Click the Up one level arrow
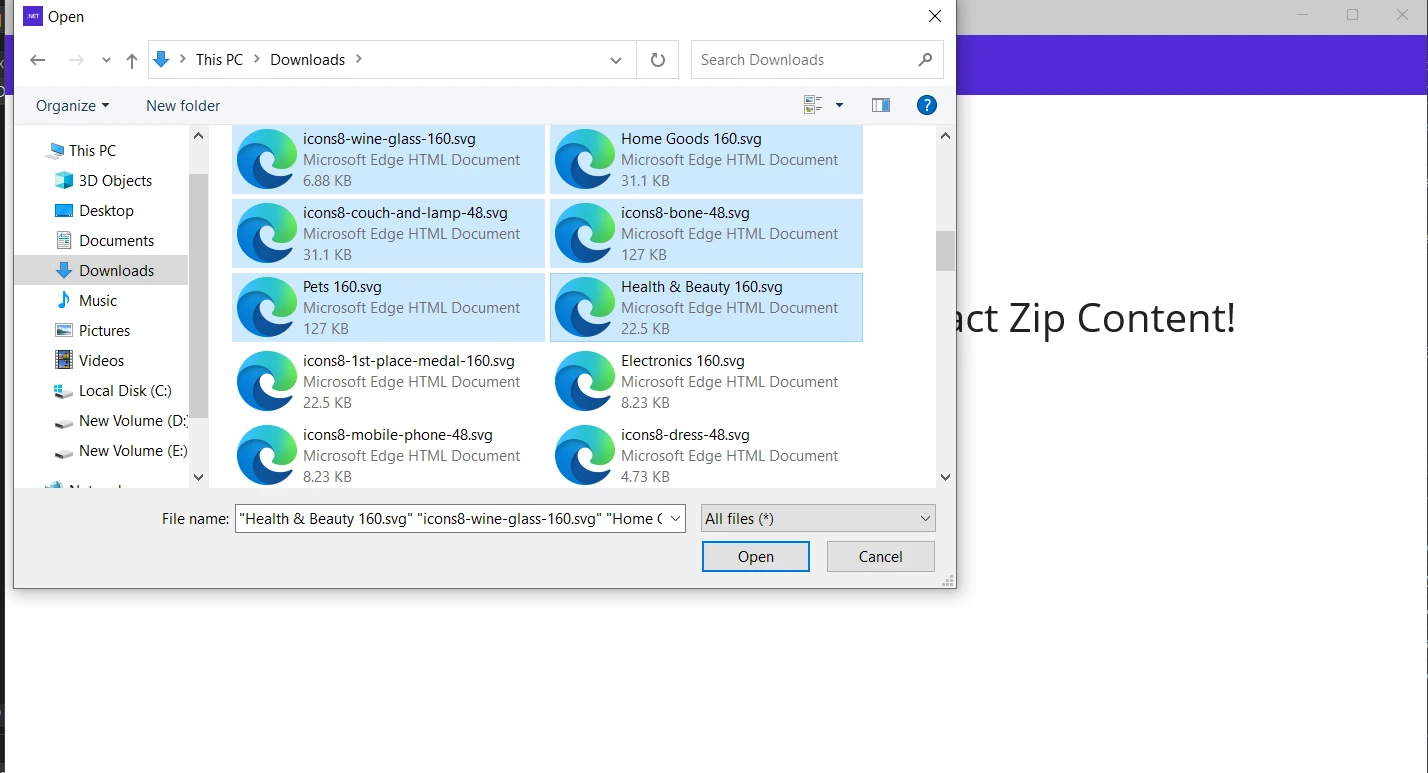This screenshot has width=1428, height=773. pos(131,60)
